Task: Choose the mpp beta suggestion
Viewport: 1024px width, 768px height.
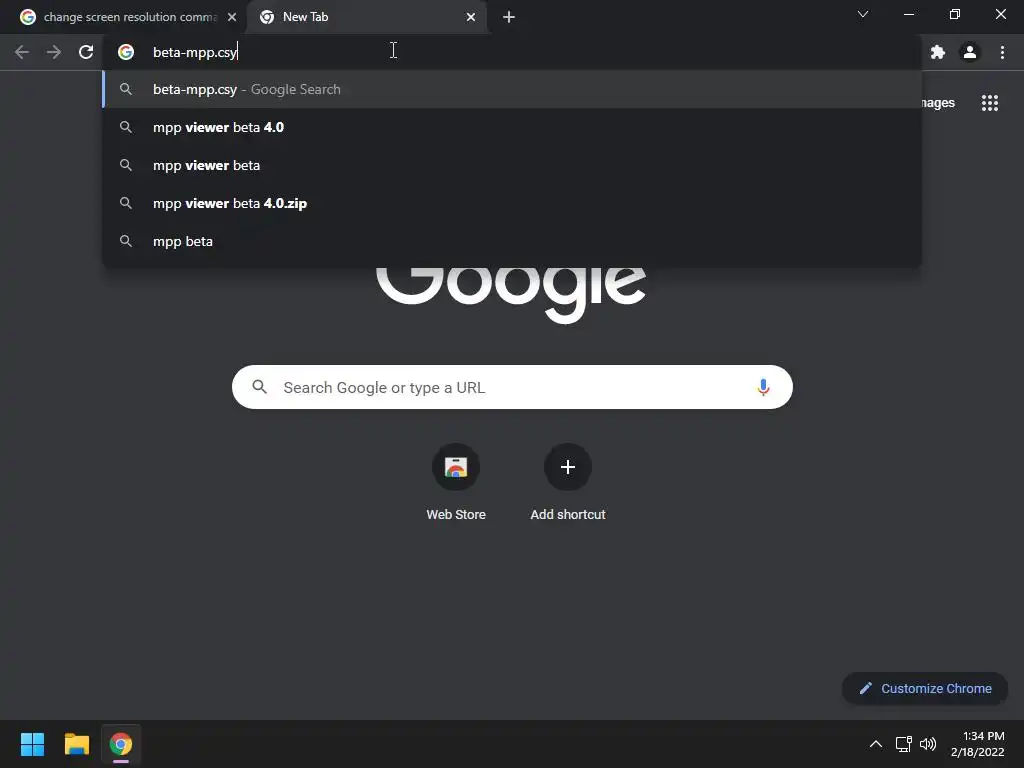Action: [512, 241]
